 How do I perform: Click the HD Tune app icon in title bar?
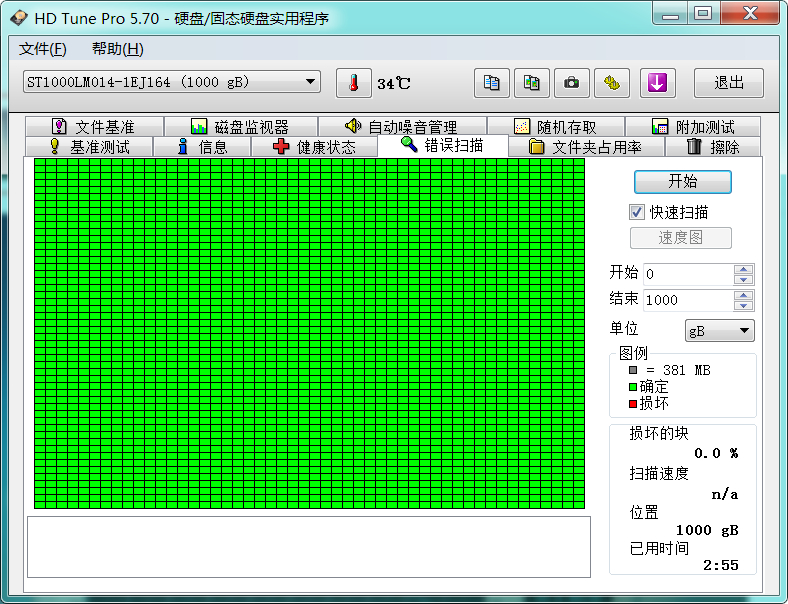coord(19,18)
